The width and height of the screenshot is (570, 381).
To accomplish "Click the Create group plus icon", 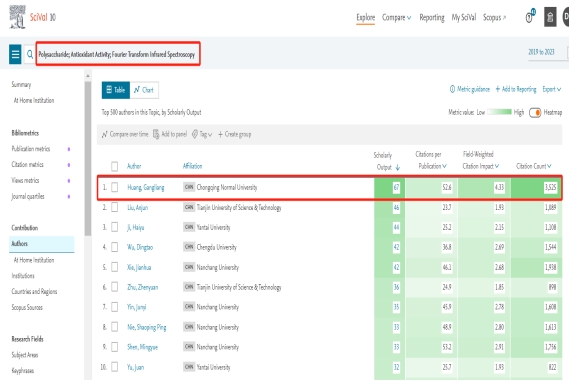I will 220,134.
